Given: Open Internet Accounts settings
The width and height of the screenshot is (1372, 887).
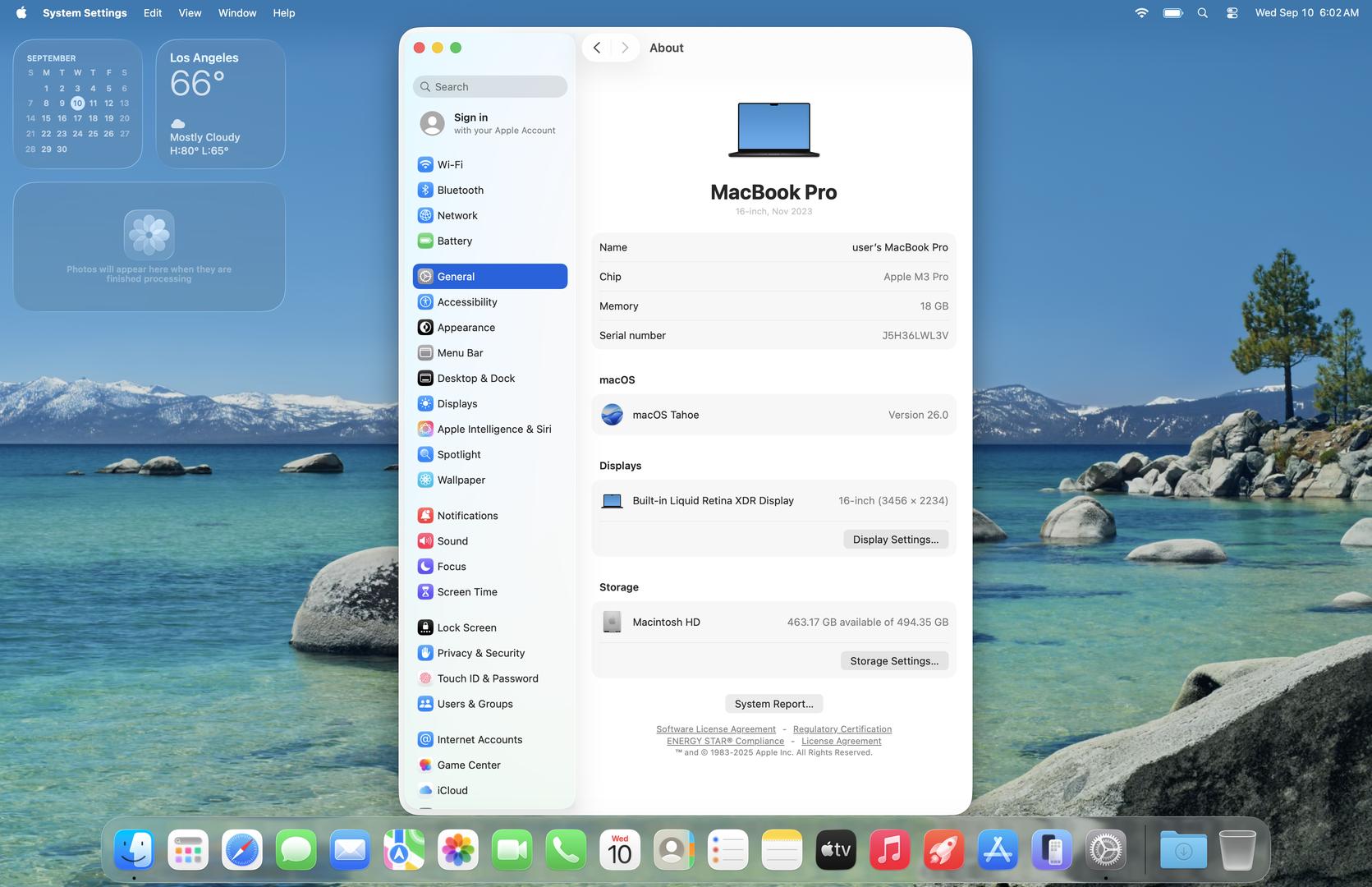Looking at the screenshot, I should tap(490, 739).
